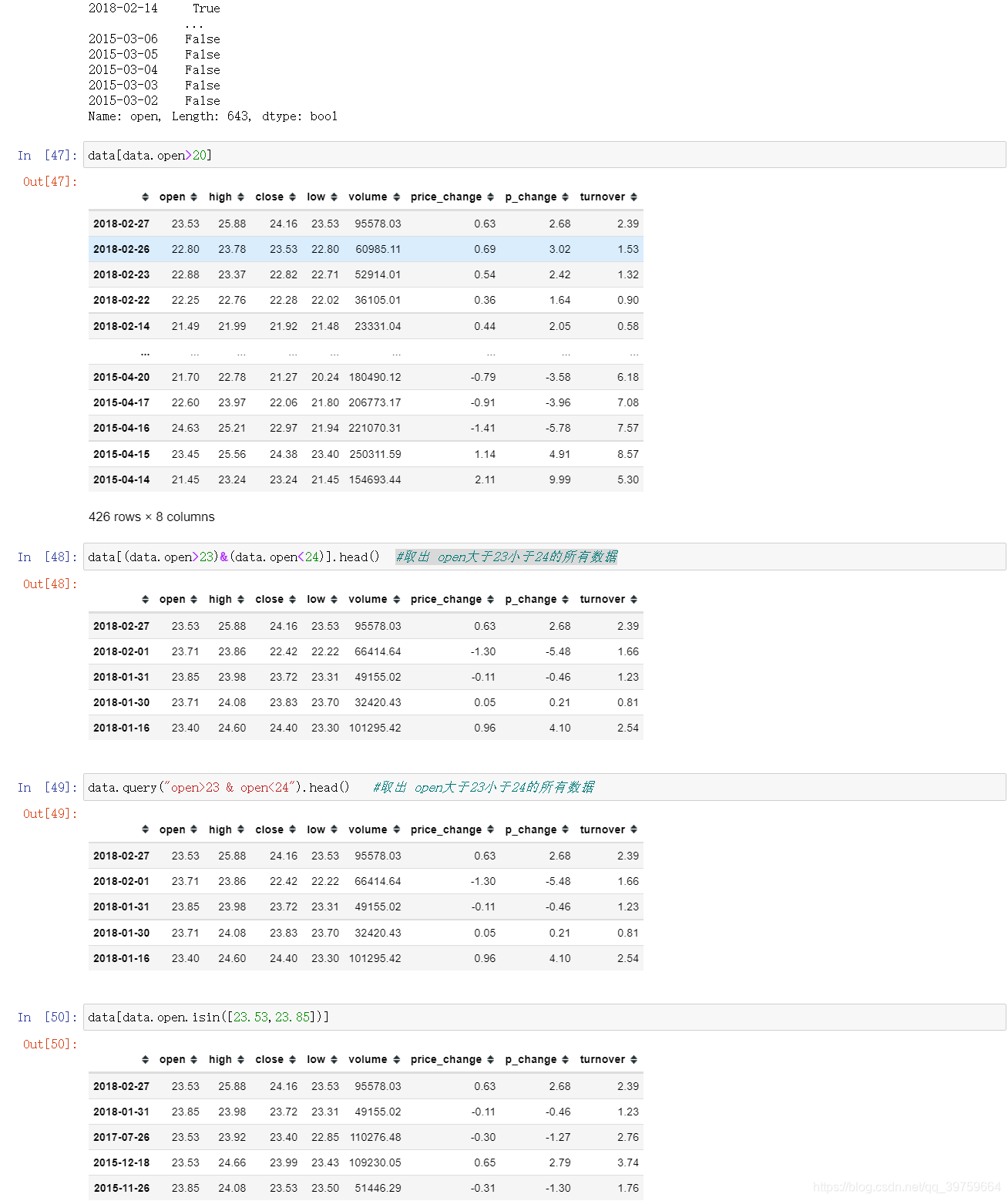Image resolution: width=1008 pixels, height=1201 pixels.
Task: Click volume value 180490.12 in Out[47]
Action: pyautogui.click(x=375, y=377)
